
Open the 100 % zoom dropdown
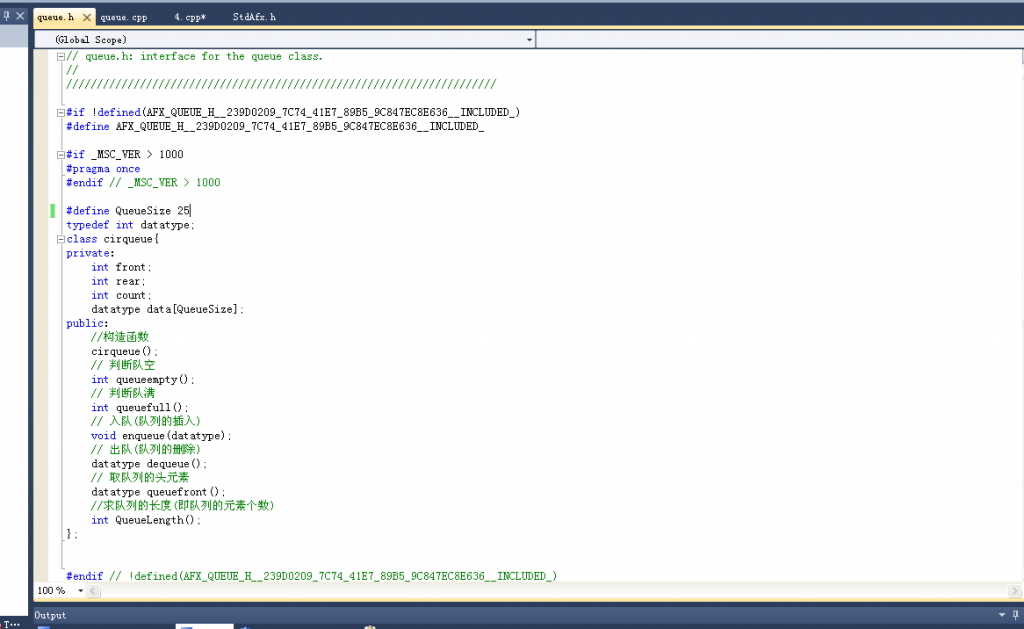[80, 590]
